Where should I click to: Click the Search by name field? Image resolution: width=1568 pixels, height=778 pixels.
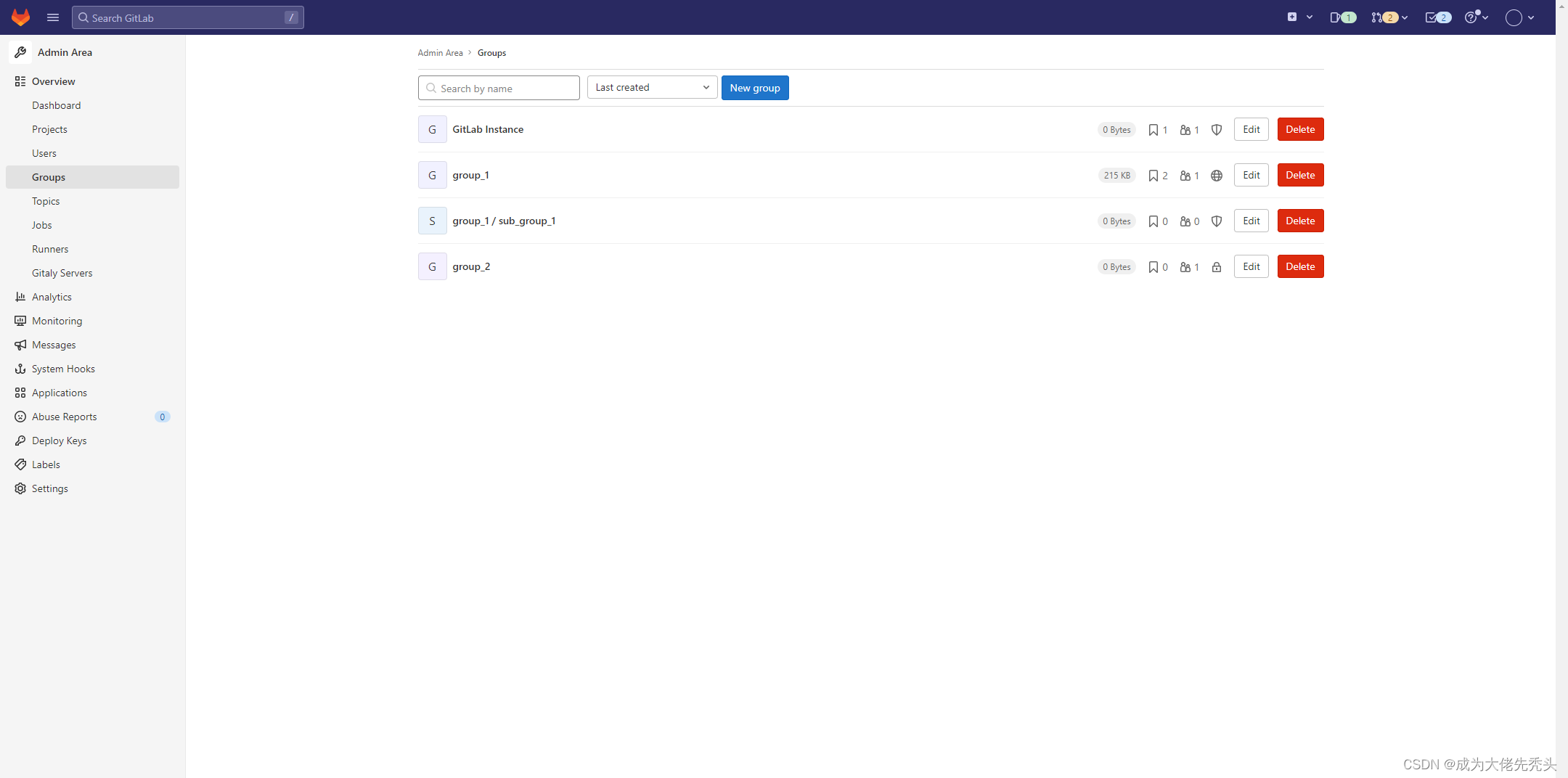tap(499, 88)
